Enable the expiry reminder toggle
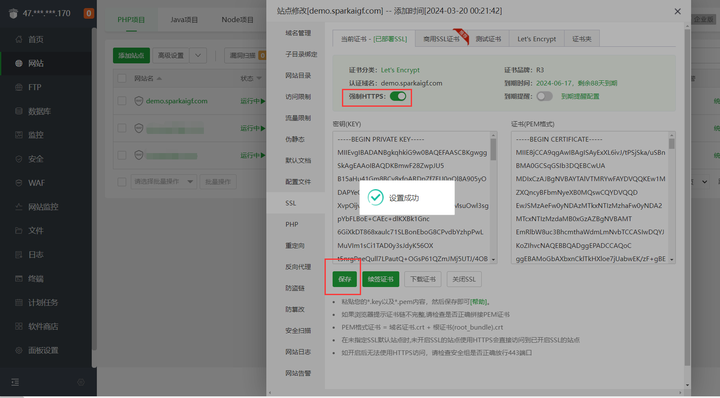The image size is (720, 398). pyautogui.click(x=544, y=96)
